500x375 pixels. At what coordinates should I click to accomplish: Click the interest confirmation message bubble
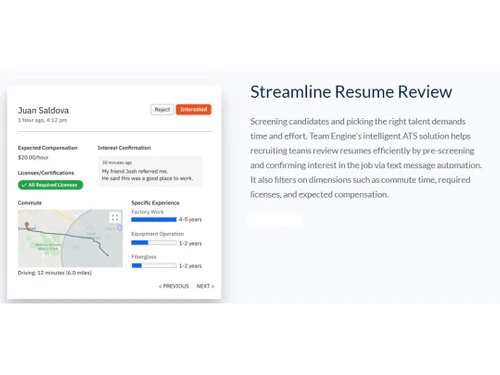pyautogui.click(x=150, y=171)
